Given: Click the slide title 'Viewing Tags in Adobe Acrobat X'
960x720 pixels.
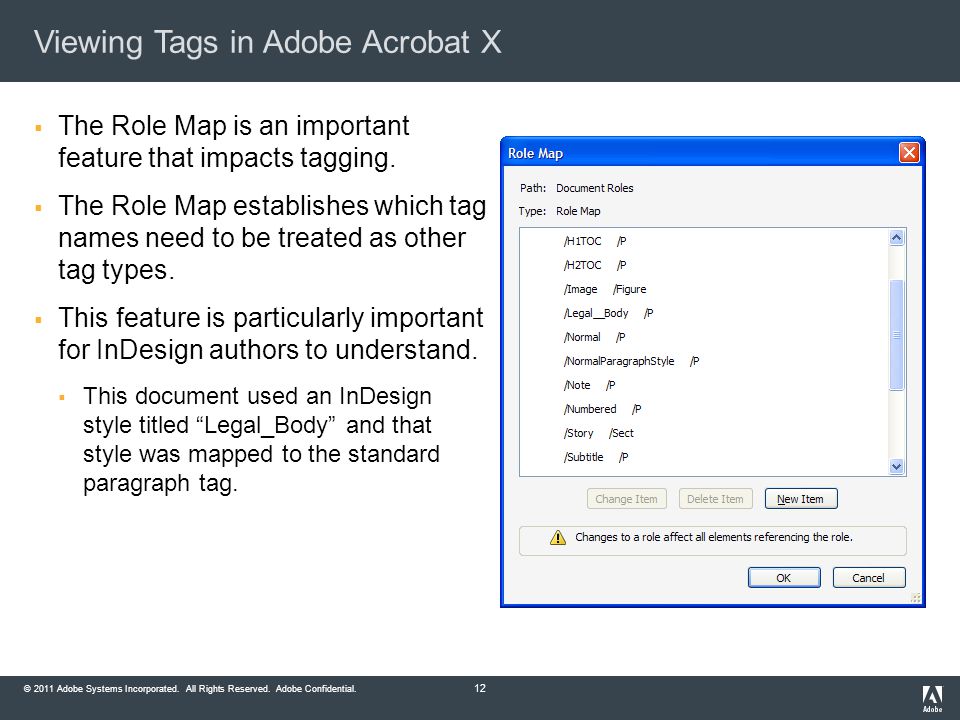Looking at the screenshot, I should 268,42.
